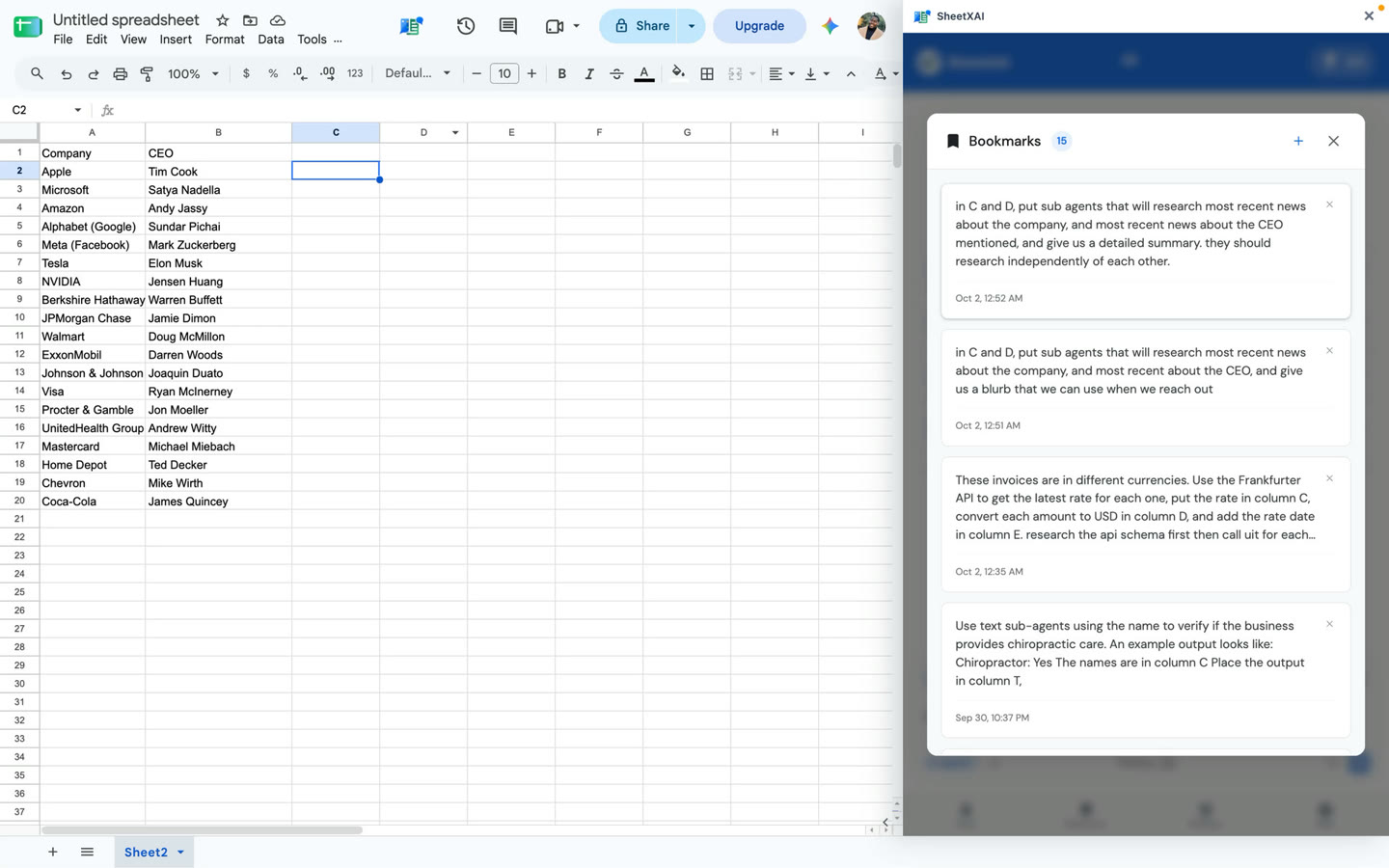Open the View menu
Image resolution: width=1389 pixels, height=868 pixels.
(x=133, y=40)
